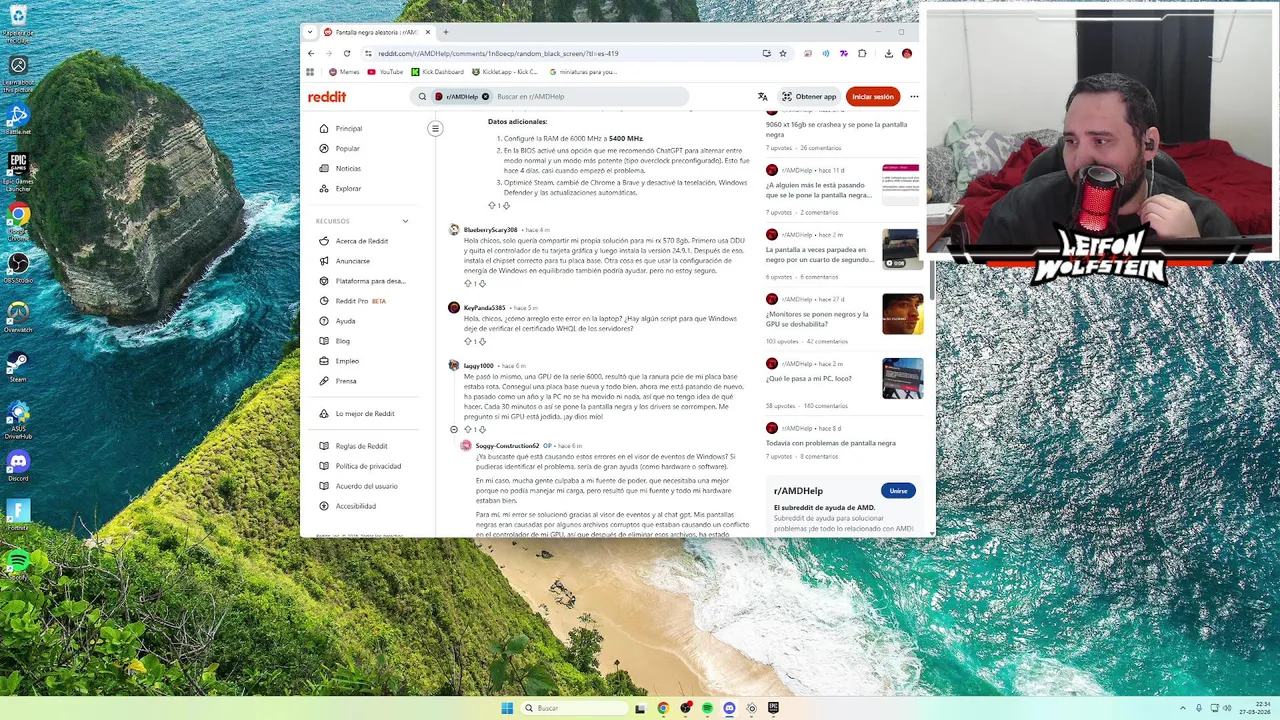Open the Memes bookmark
The image size is (1280, 720).
[344, 72]
